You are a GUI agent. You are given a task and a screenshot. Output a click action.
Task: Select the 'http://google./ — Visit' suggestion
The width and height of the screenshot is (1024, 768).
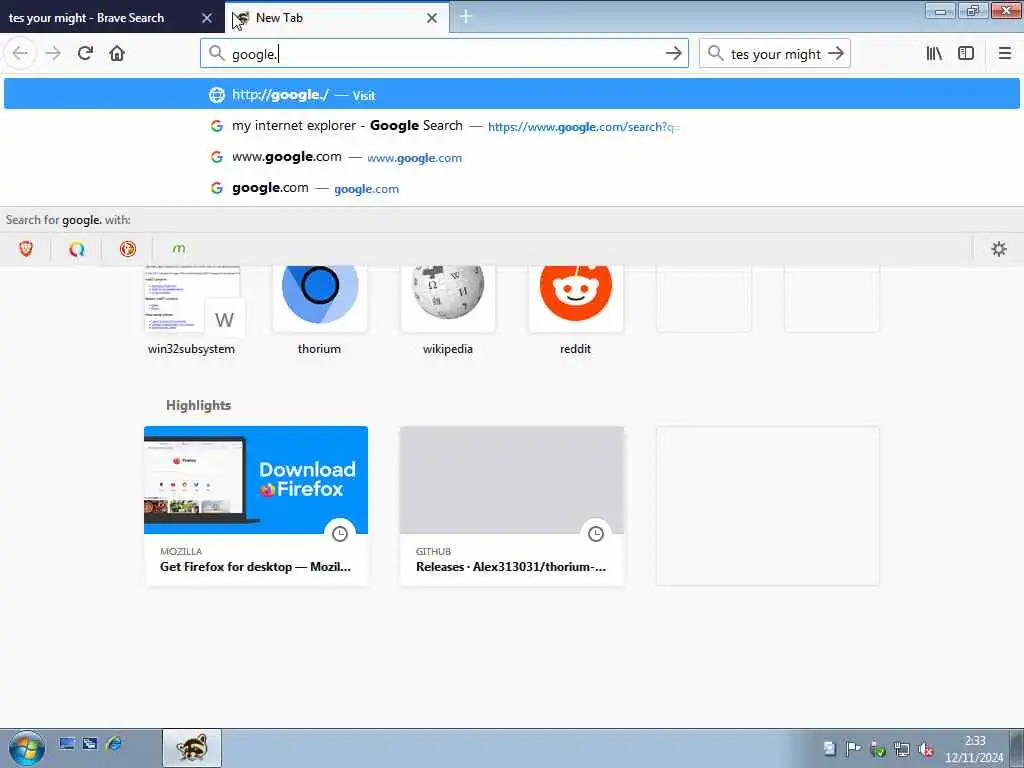[511, 95]
